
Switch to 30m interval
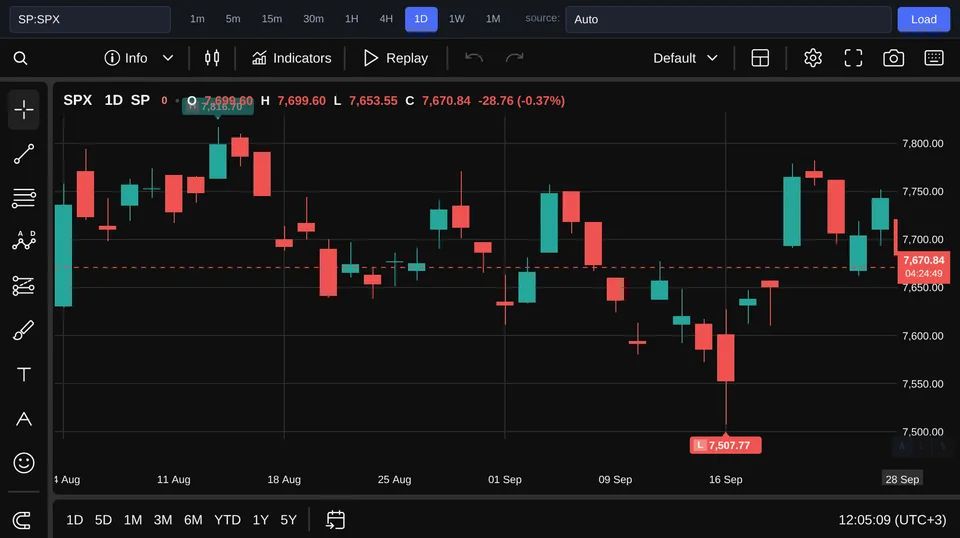click(313, 19)
